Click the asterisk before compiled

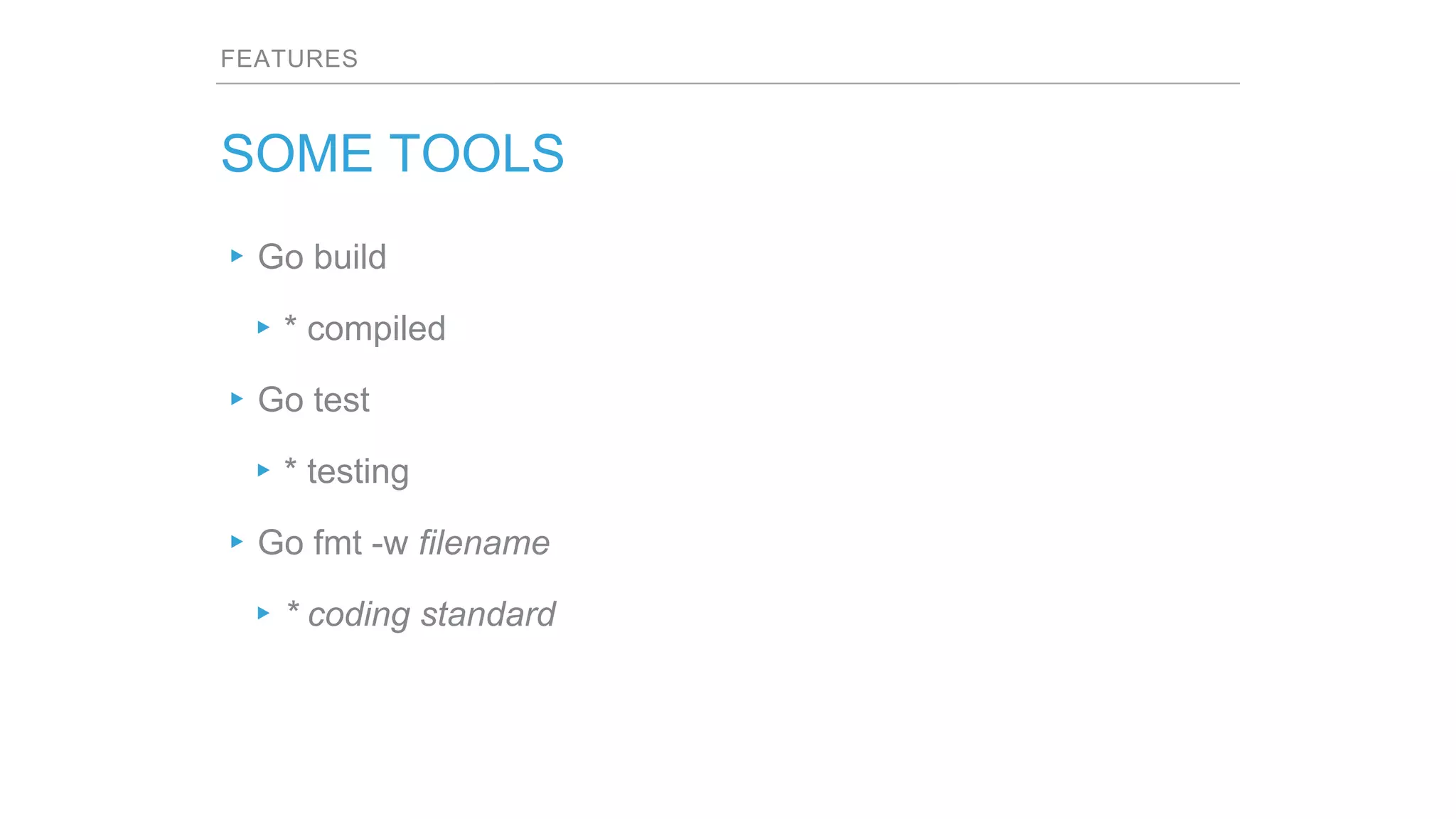(290, 322)
